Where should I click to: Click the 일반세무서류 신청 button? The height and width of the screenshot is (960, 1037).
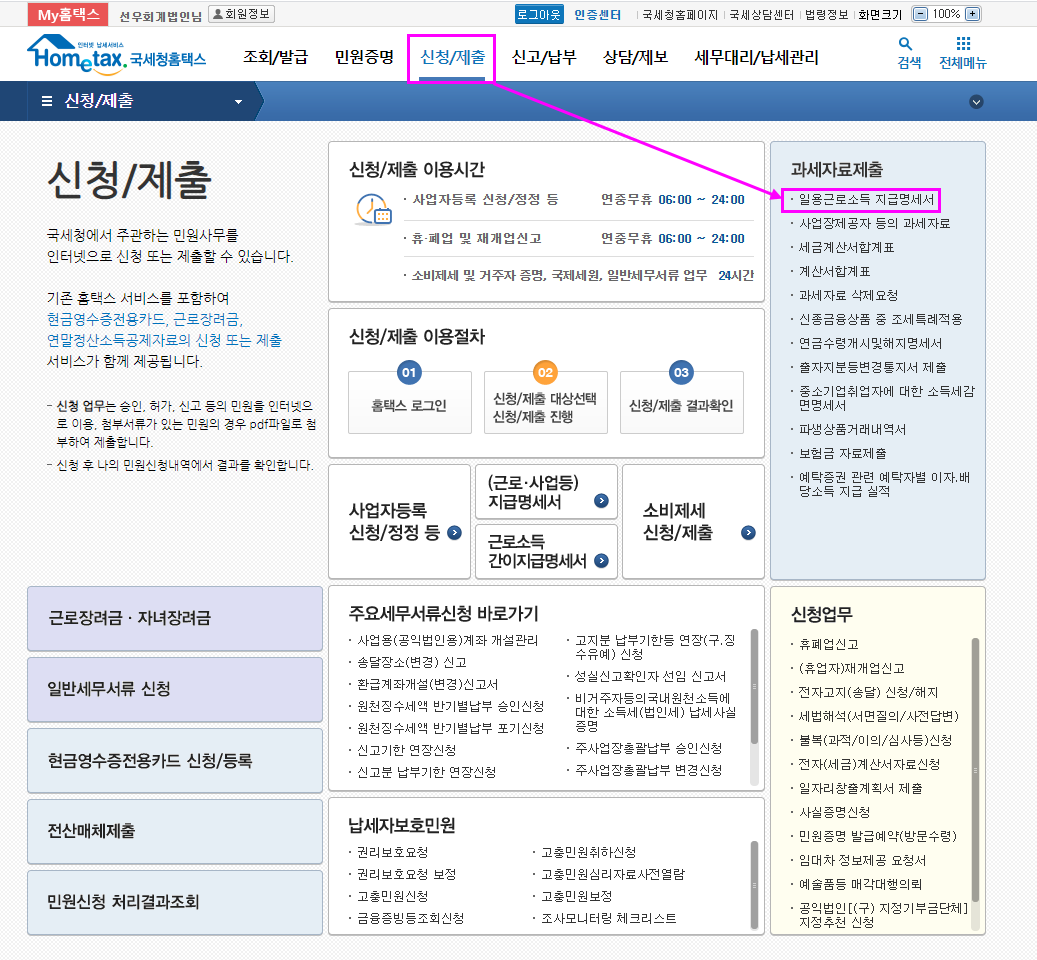click(175, 689)
